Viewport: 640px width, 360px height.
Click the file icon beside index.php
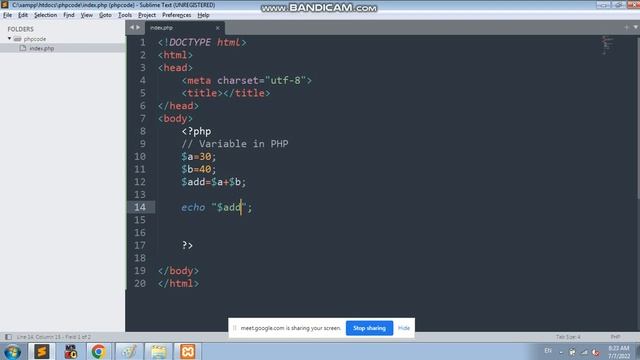point(23,48)
